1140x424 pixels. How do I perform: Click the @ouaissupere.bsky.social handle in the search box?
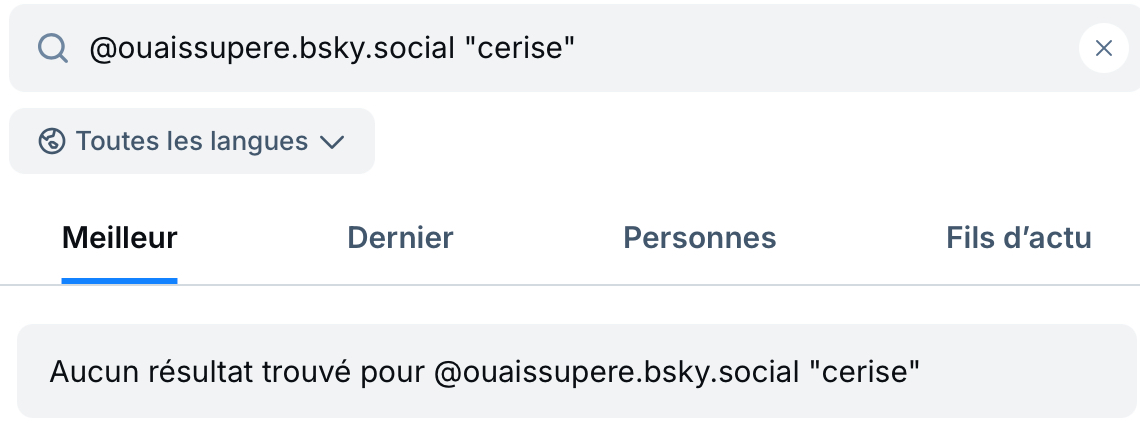coord(270,48)
